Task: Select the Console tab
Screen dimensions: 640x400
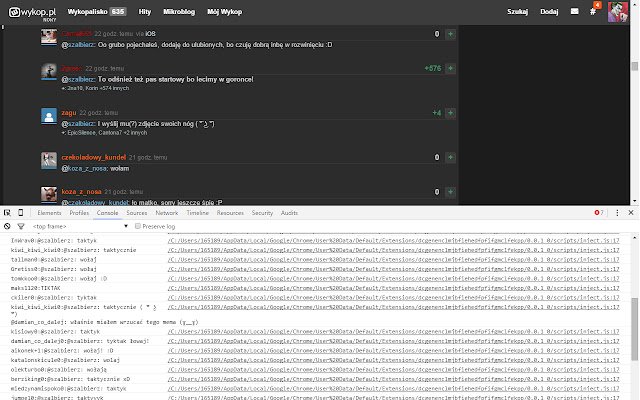Action: [107, 213]
